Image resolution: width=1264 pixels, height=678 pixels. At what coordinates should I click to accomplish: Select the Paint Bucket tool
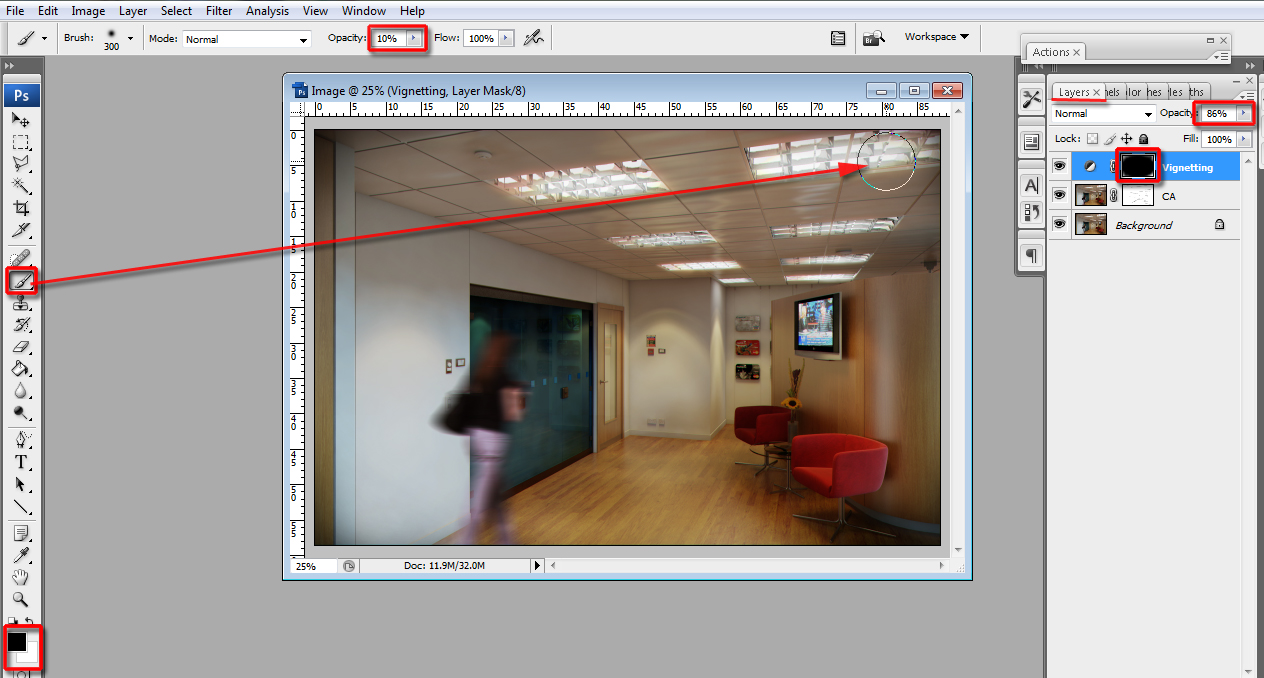coord(21,369)
